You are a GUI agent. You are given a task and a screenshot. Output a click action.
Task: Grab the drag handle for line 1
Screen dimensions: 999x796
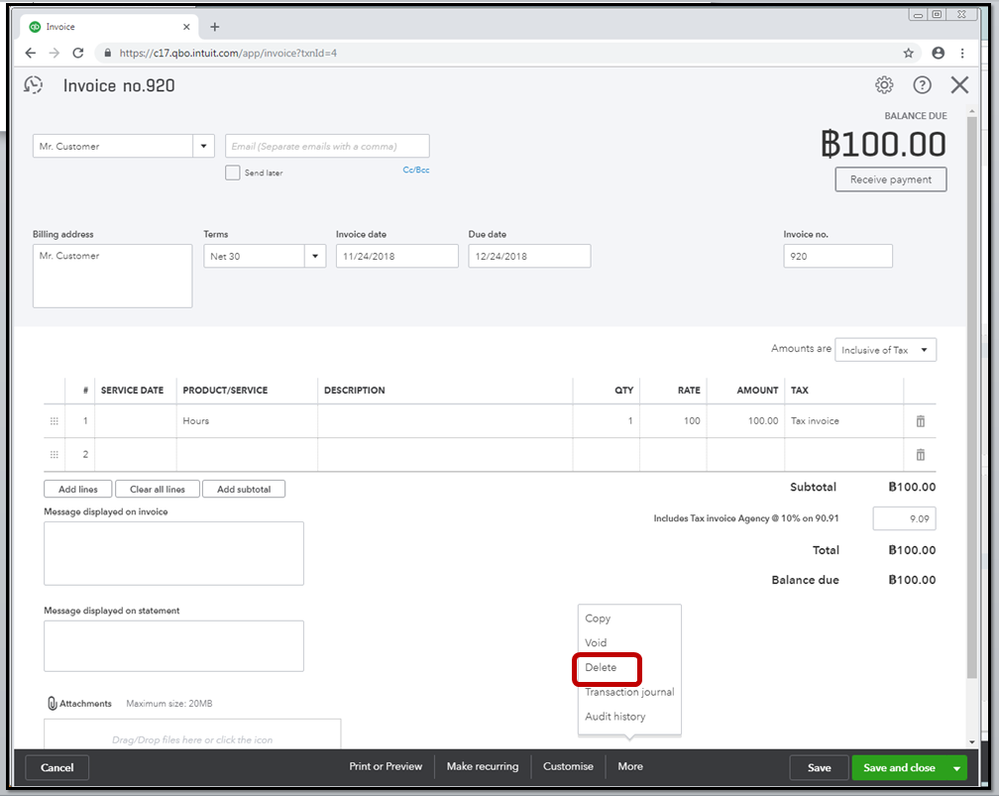click(54, 421)
